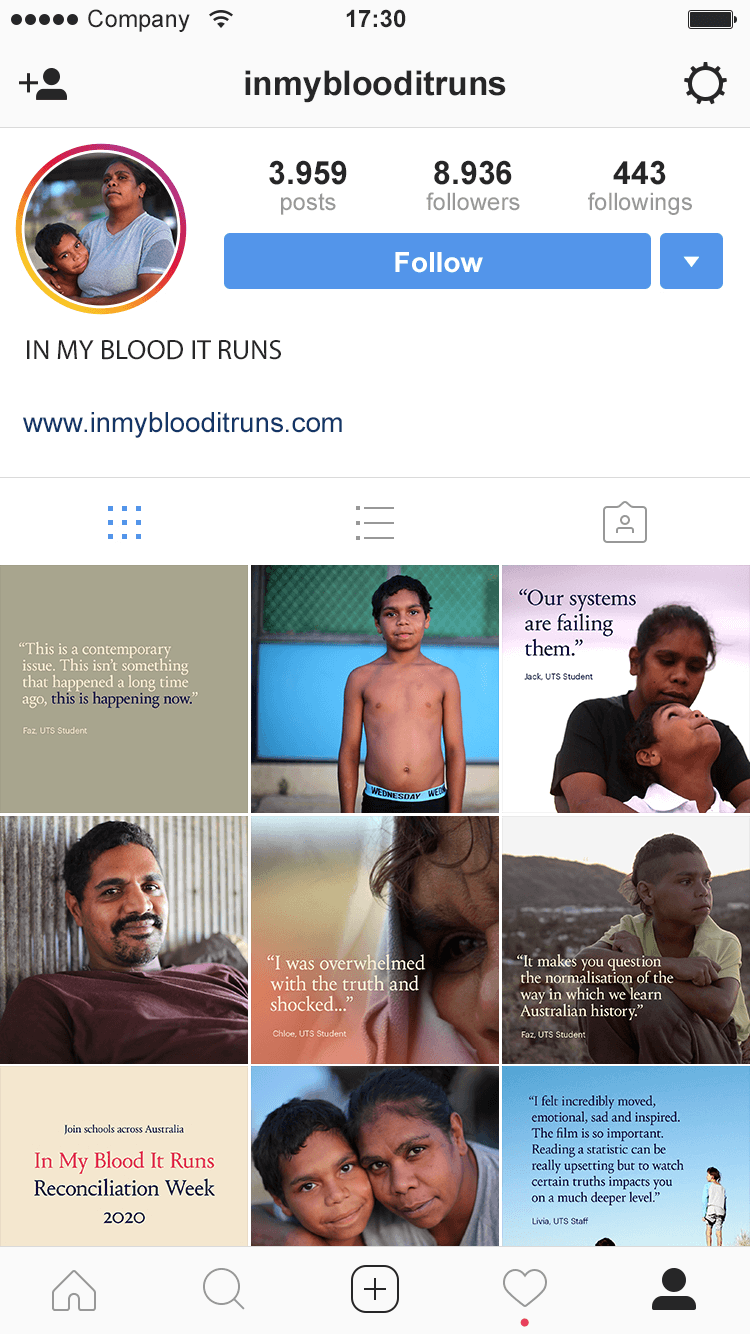
Task: Open the search magnifier icon
Action: [x=223, y=1290]
